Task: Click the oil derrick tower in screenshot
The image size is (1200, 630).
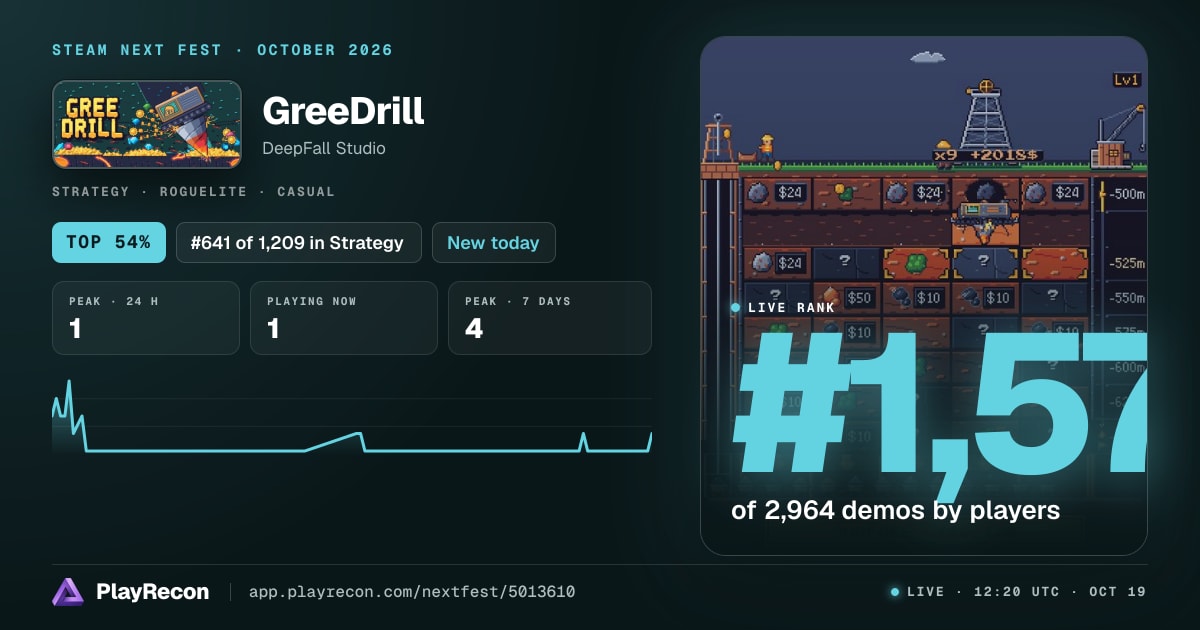Action: 985,115
